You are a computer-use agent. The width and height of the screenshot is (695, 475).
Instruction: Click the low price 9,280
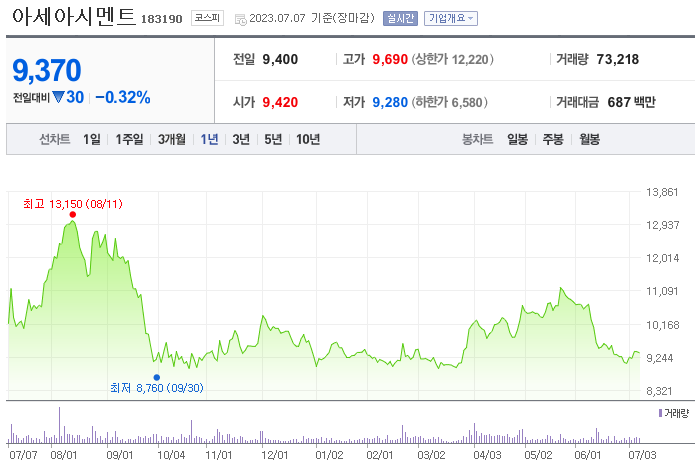click(x=390, y=102)
